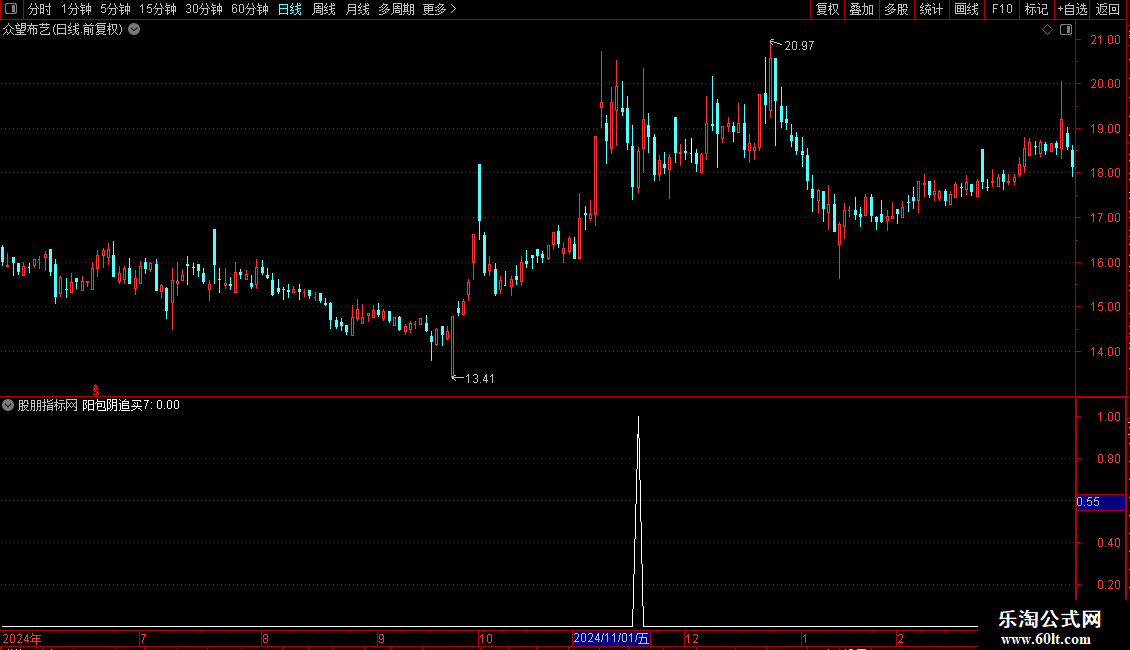Open 画线 drawing tools
Screen dimensions: 1130x650
coord(966,9)
